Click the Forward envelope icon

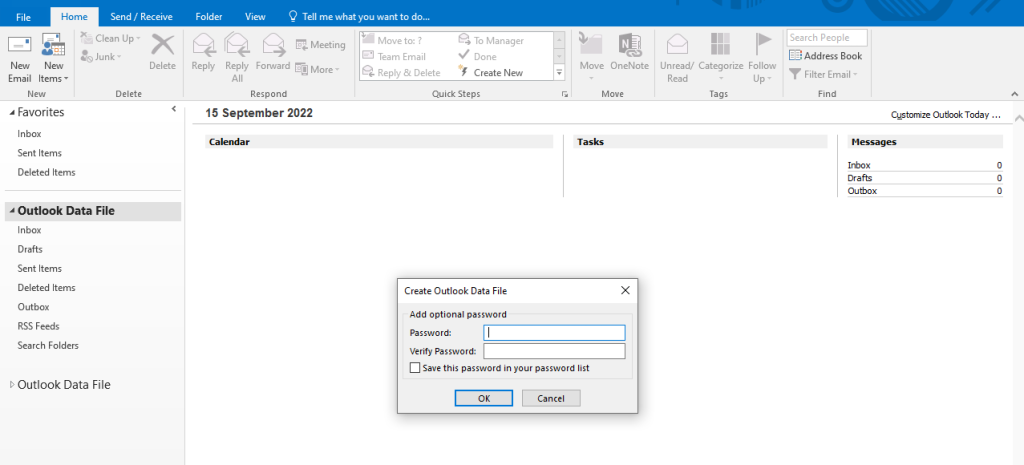[x=273, y=45]
